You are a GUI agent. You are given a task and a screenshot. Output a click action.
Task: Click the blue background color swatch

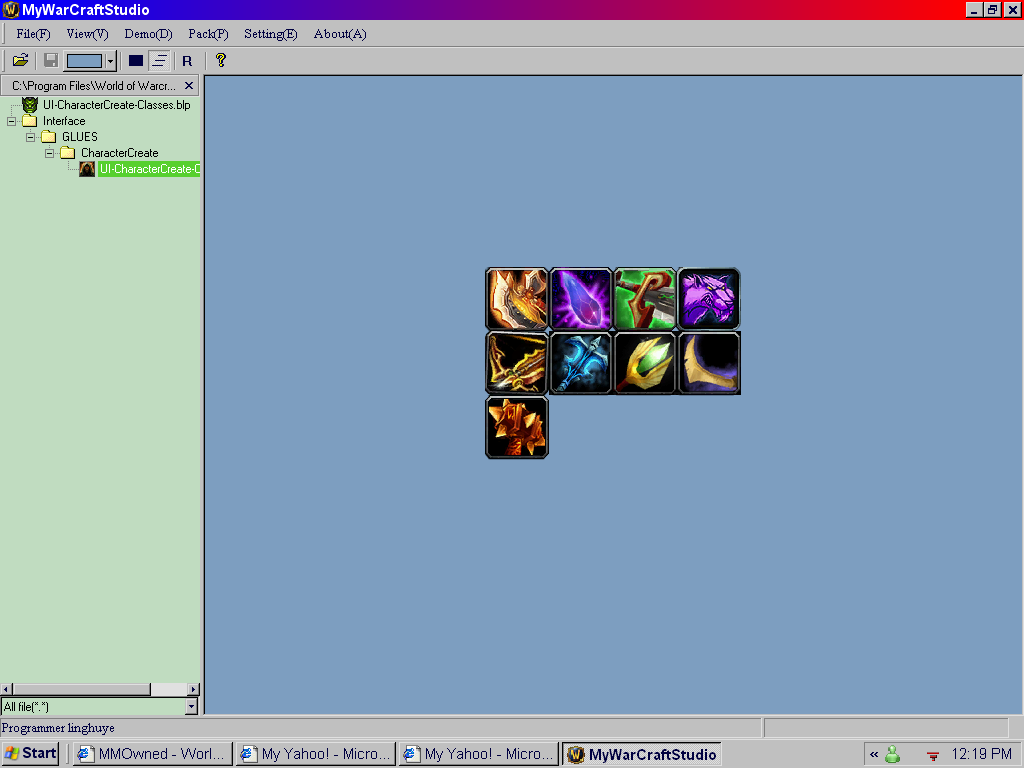click(85, 61)
